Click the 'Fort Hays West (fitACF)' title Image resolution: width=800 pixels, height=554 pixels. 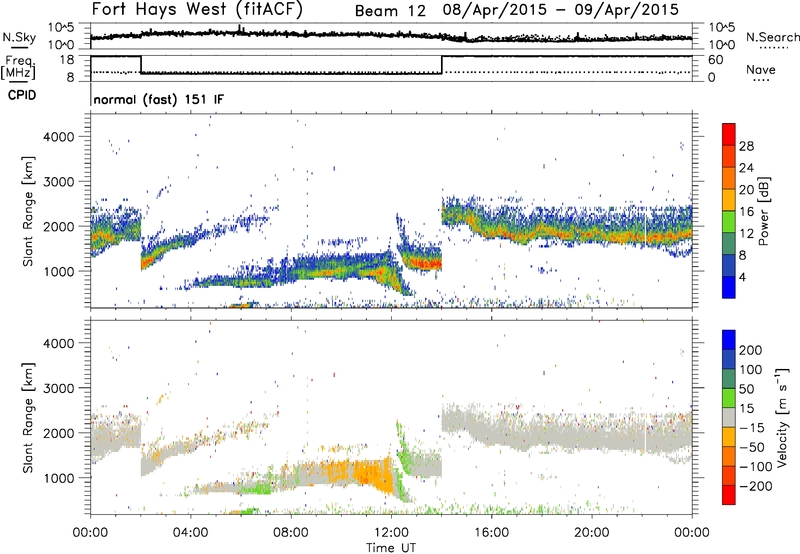click(x=197, y=9)
